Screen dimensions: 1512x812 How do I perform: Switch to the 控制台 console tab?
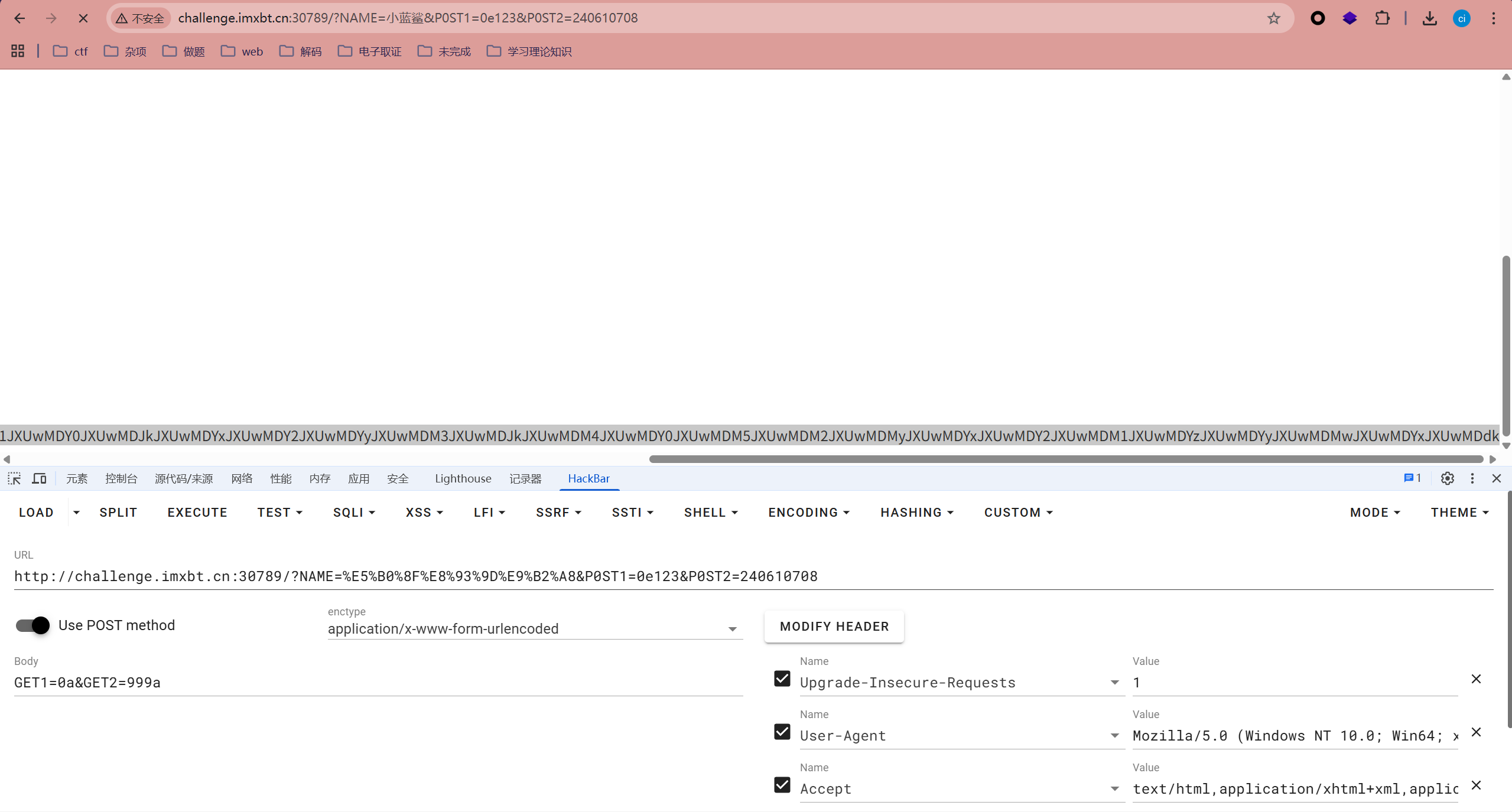click(x=121, y=478)
